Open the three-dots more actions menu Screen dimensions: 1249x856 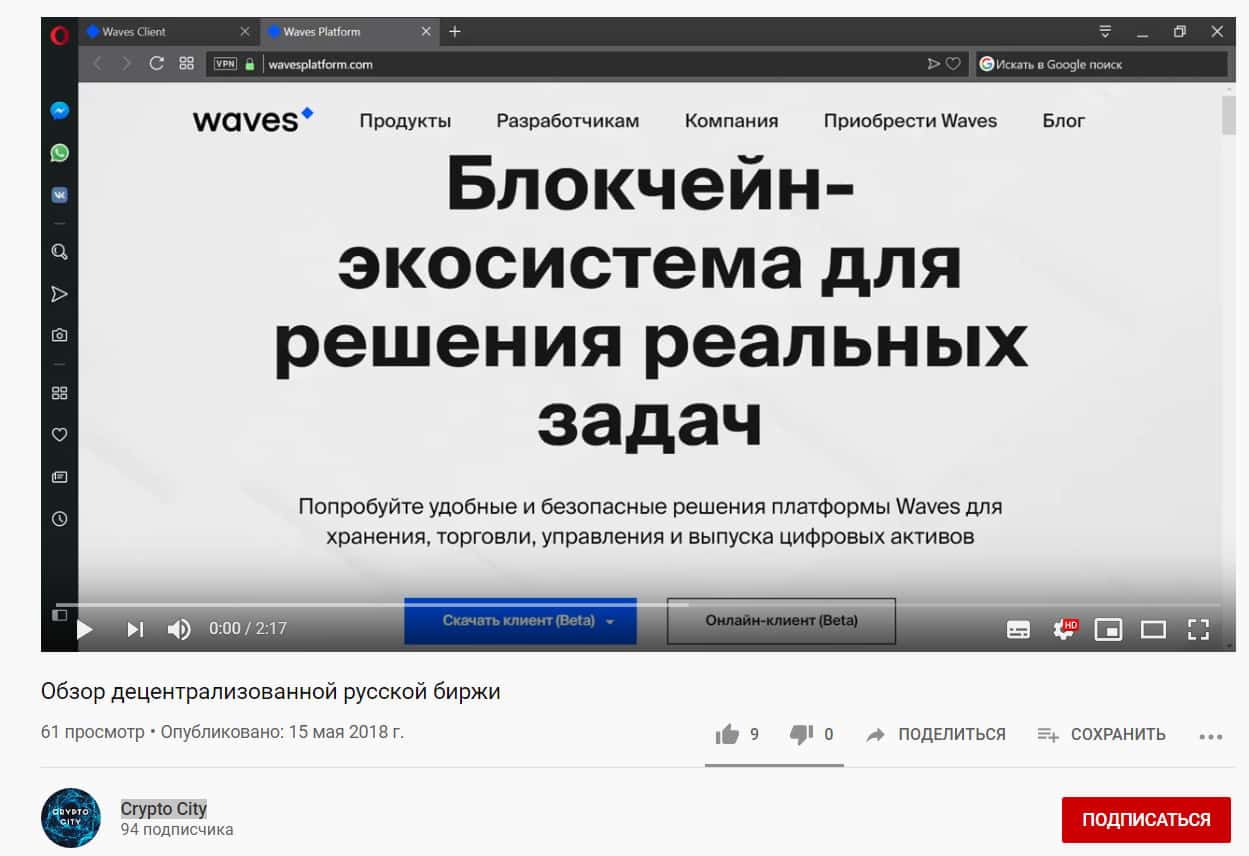click(1211, 736)
